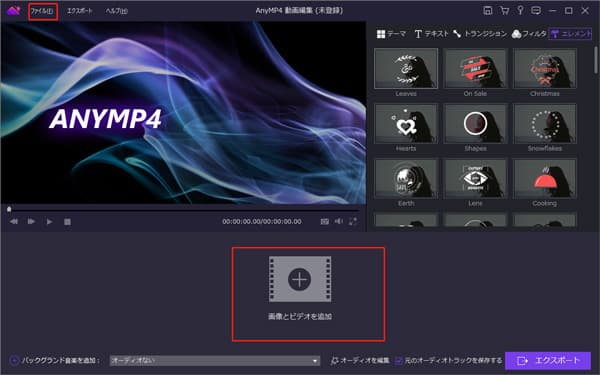Click the snapshot camera icon

[324, 222]
